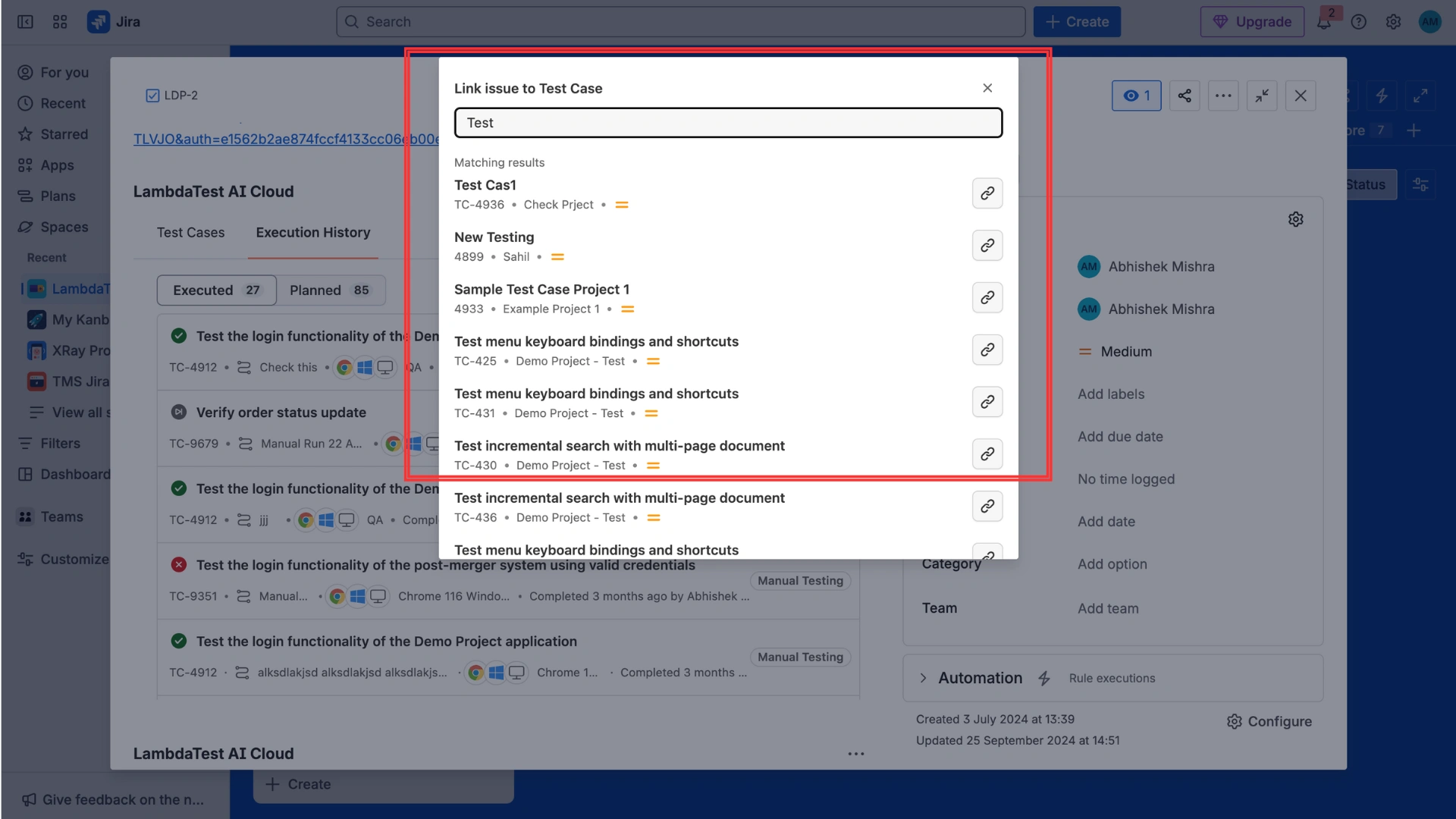This screenshot has width=1456, height=819.
Task: Switch to Execution History tab
Action: point(312,233)
